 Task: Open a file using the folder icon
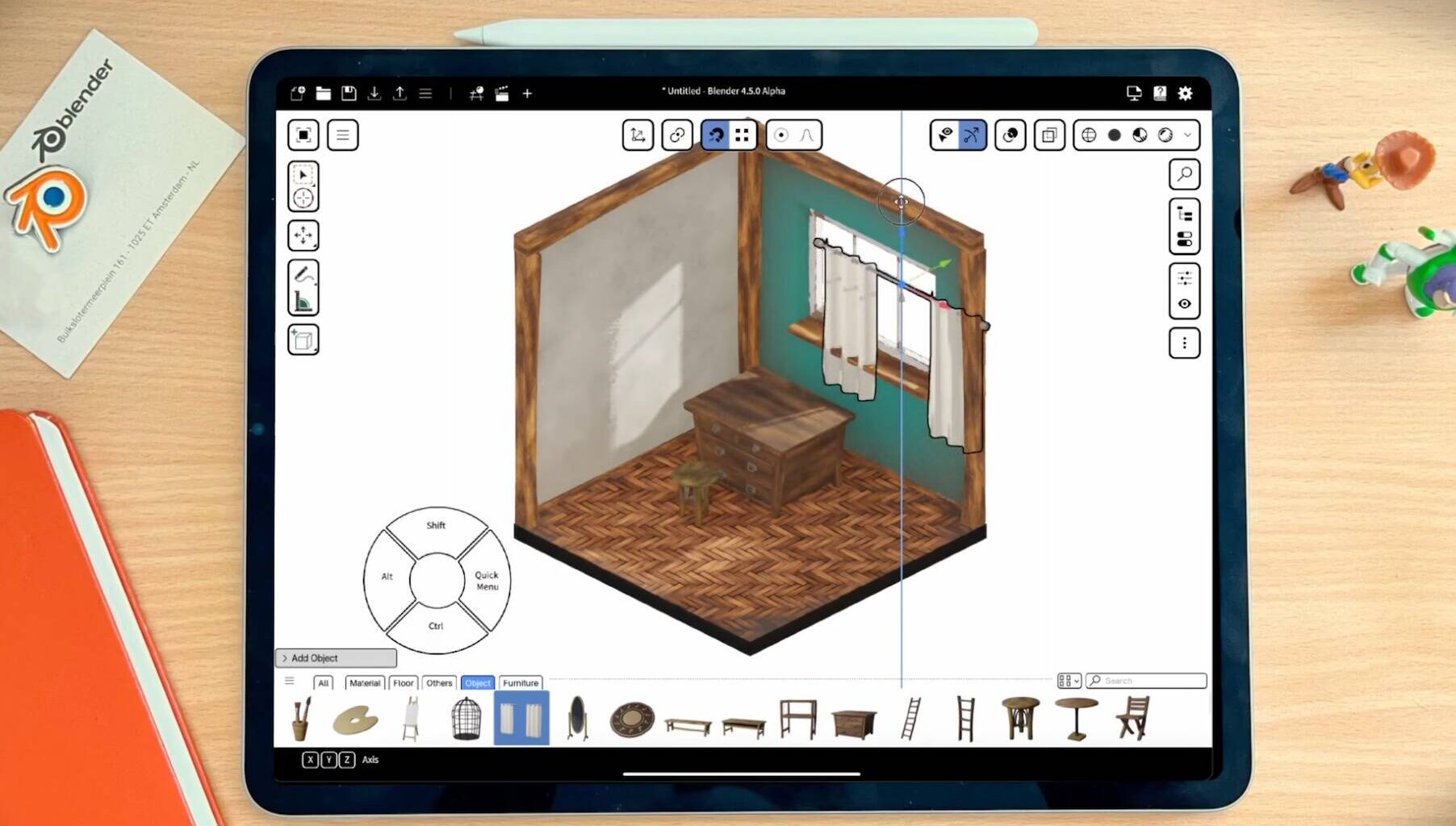323,94
